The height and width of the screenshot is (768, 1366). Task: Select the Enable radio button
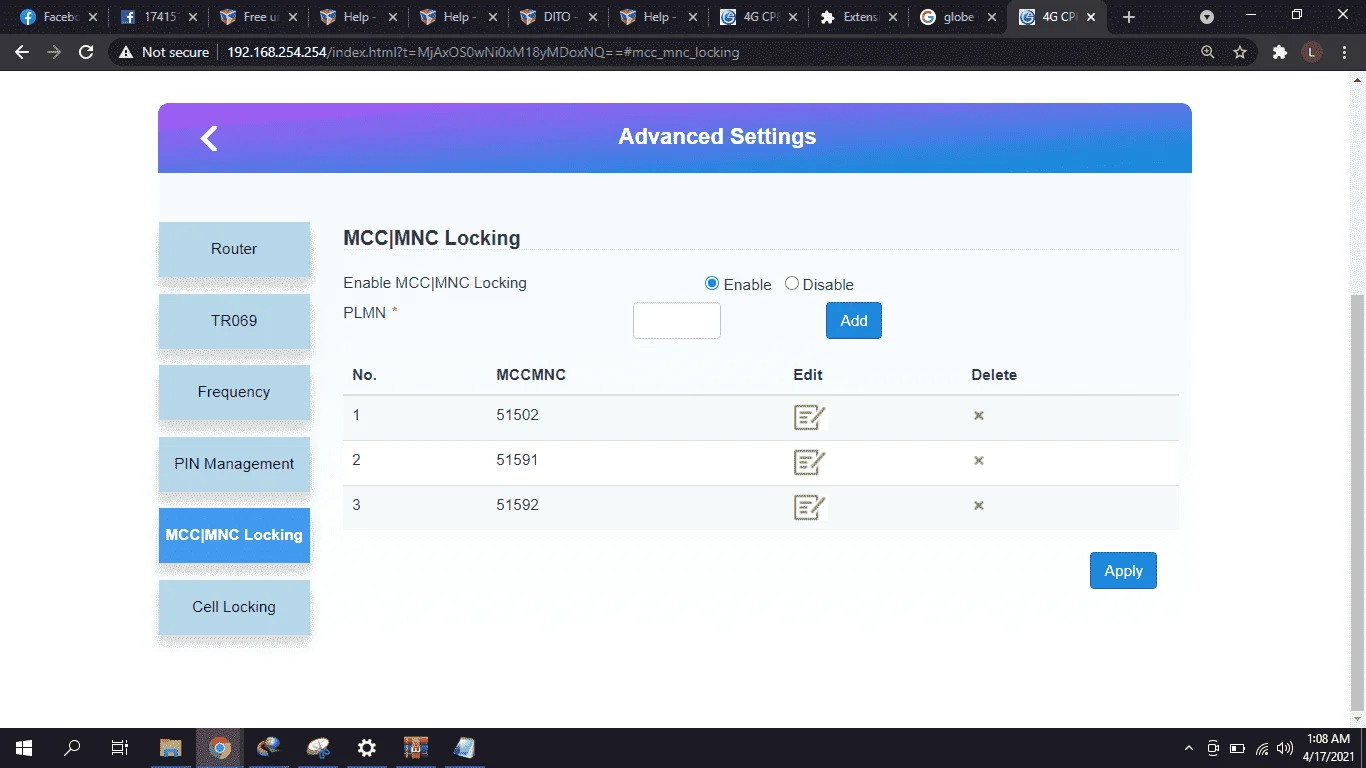coord(712,284)
